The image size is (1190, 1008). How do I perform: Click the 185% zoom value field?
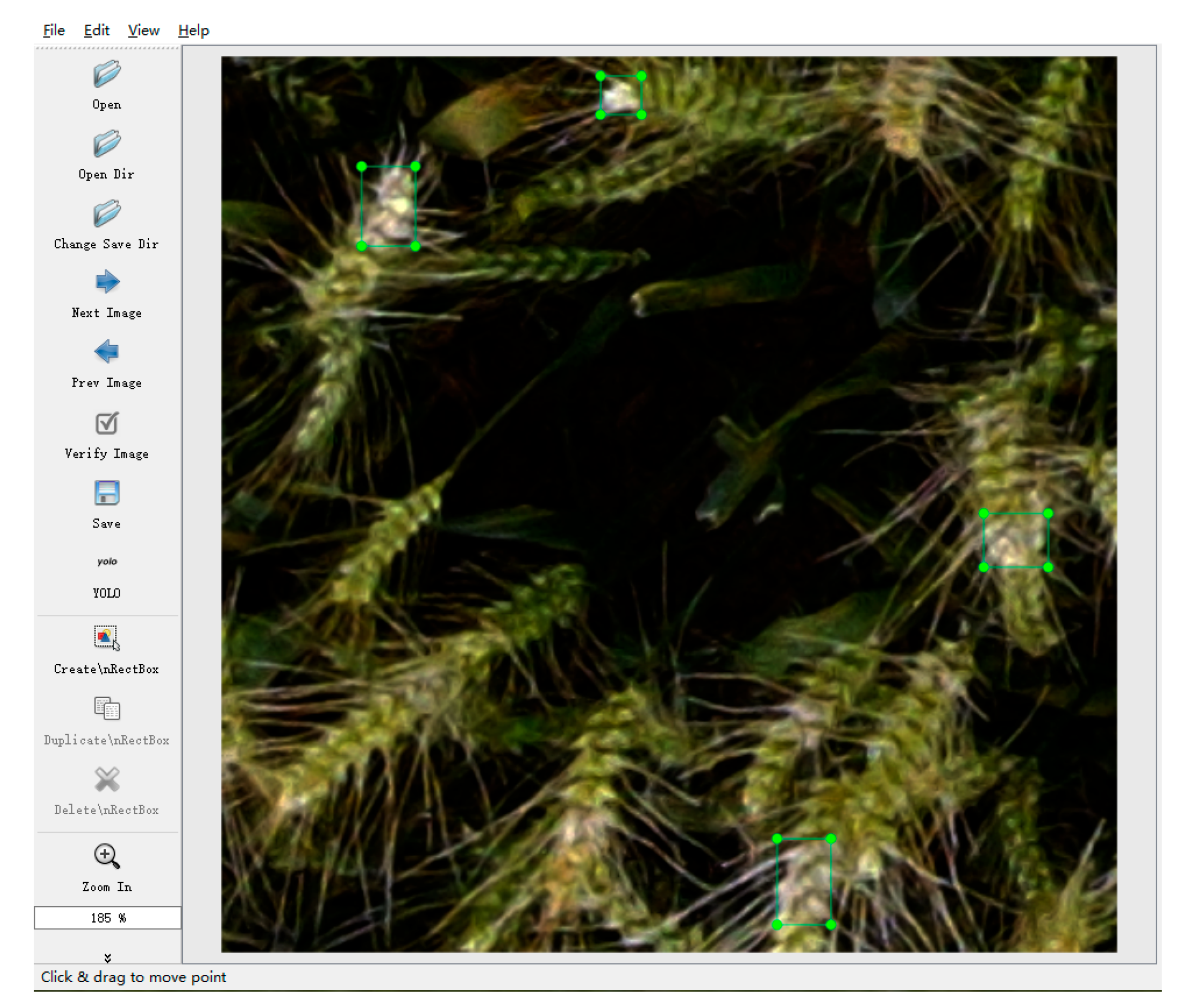click(x=107, y=918)
